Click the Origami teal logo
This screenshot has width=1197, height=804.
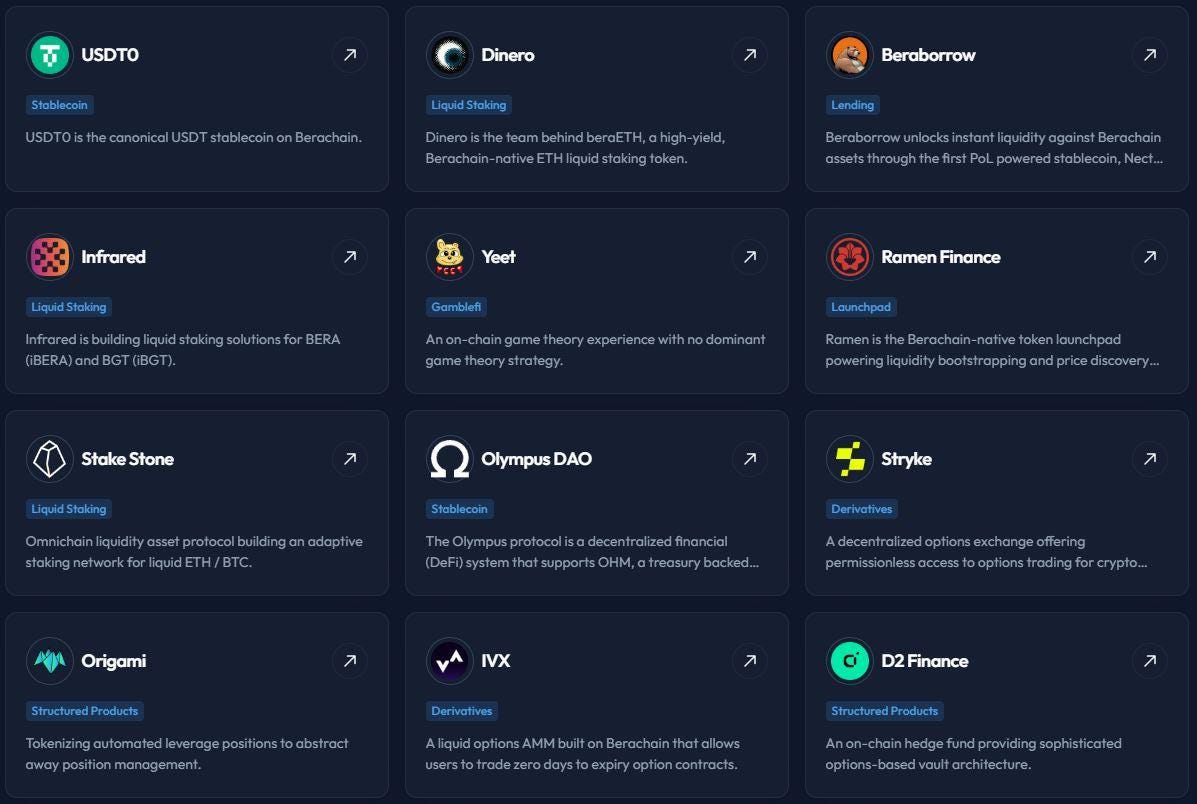(x=50, y=660)
